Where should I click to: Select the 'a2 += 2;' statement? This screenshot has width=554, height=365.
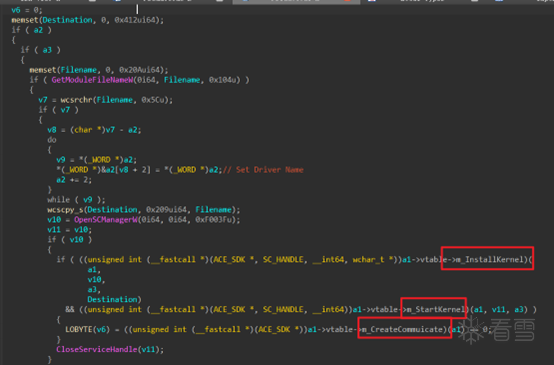(74, 180)
